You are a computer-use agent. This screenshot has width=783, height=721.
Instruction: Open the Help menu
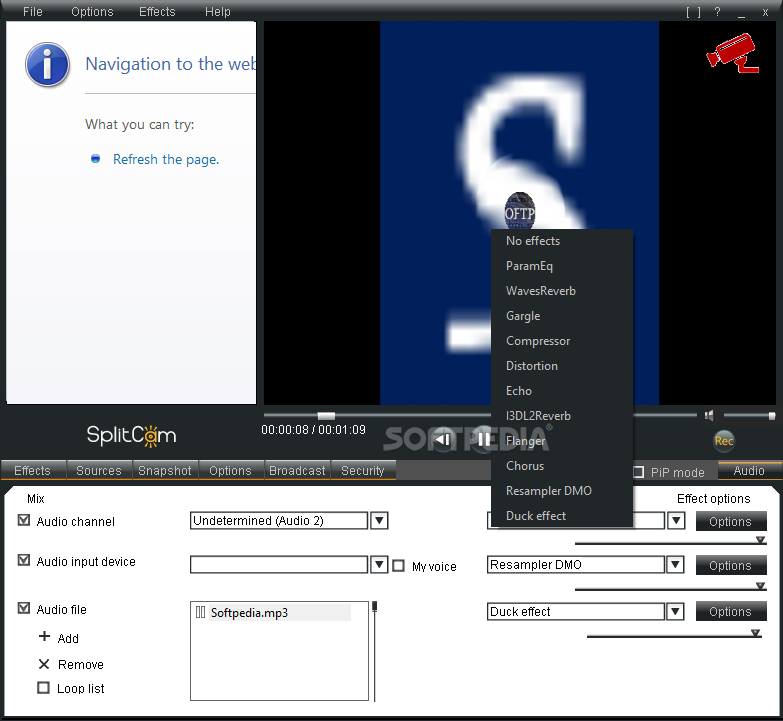pyautogui.click(x=218, y=11)
